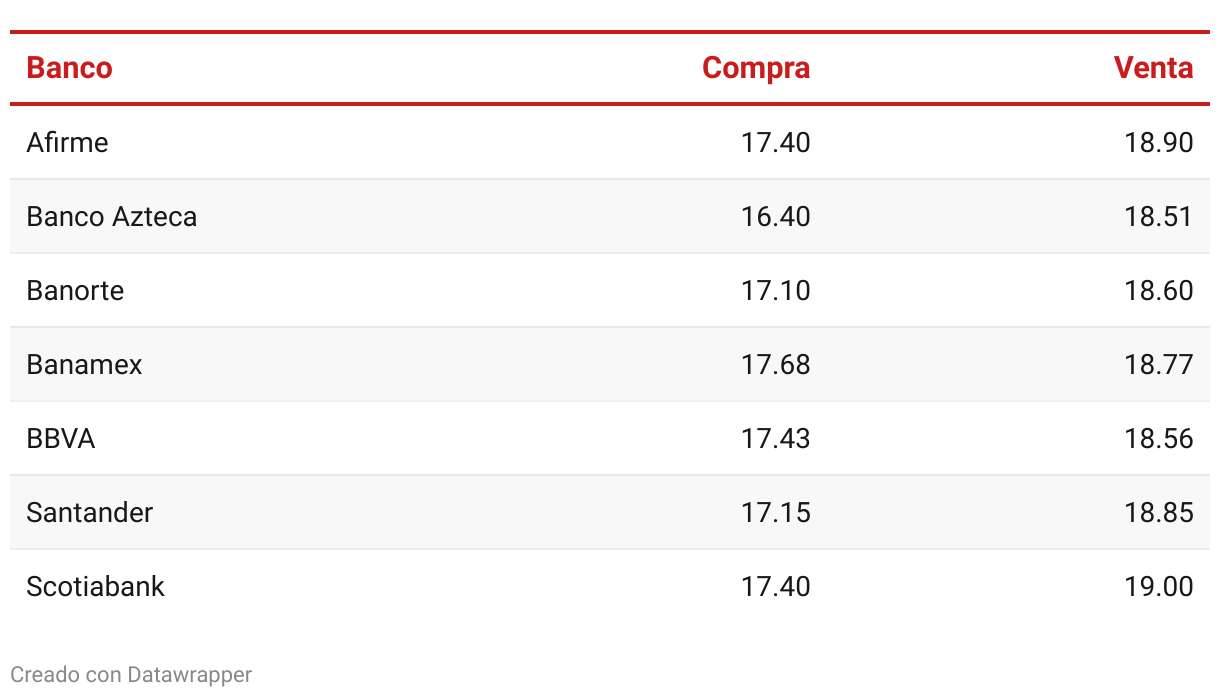
Task: Click BBVA's Venta value 18.56
Action: [1158, 438]
